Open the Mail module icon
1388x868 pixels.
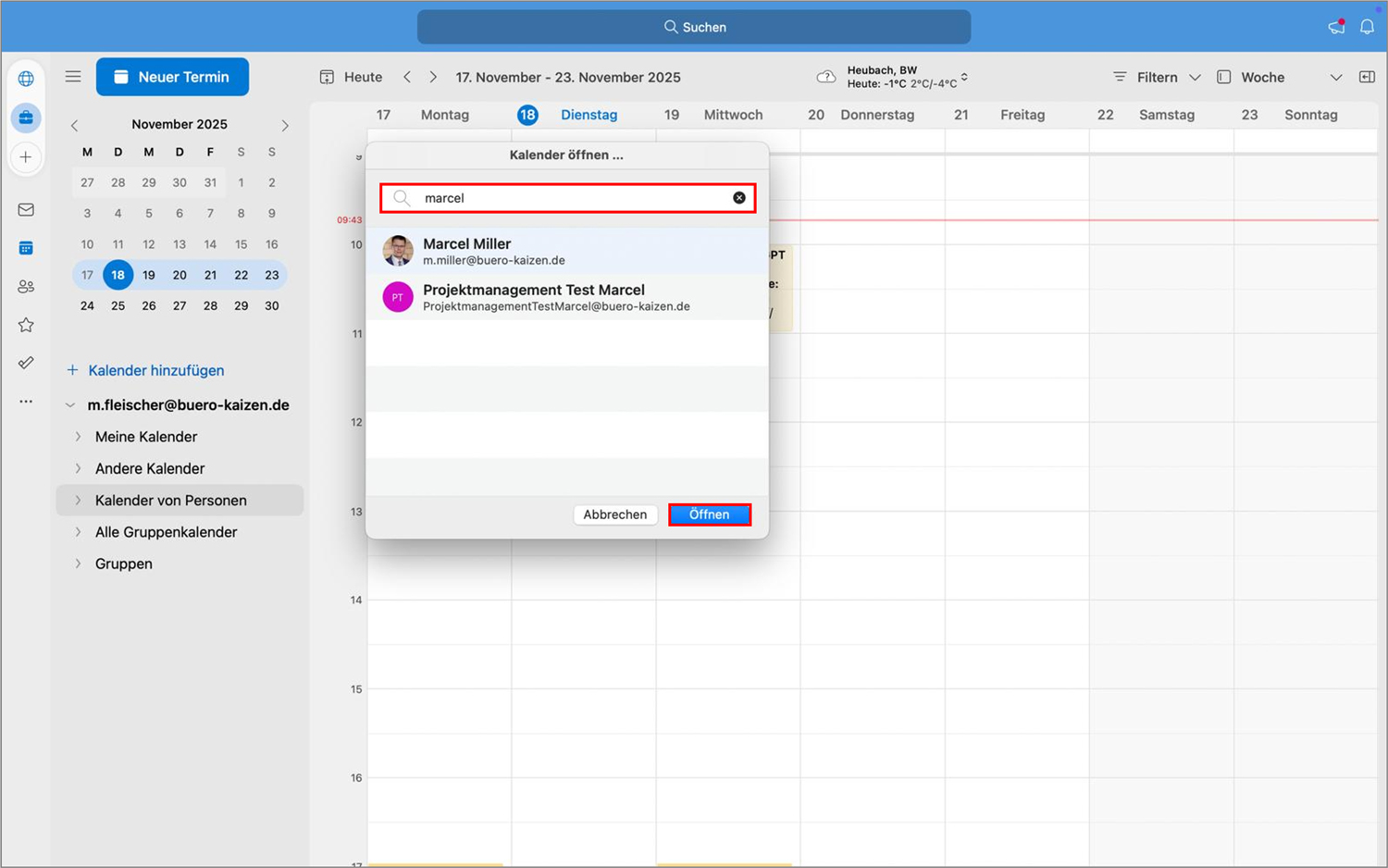(26, 210)
